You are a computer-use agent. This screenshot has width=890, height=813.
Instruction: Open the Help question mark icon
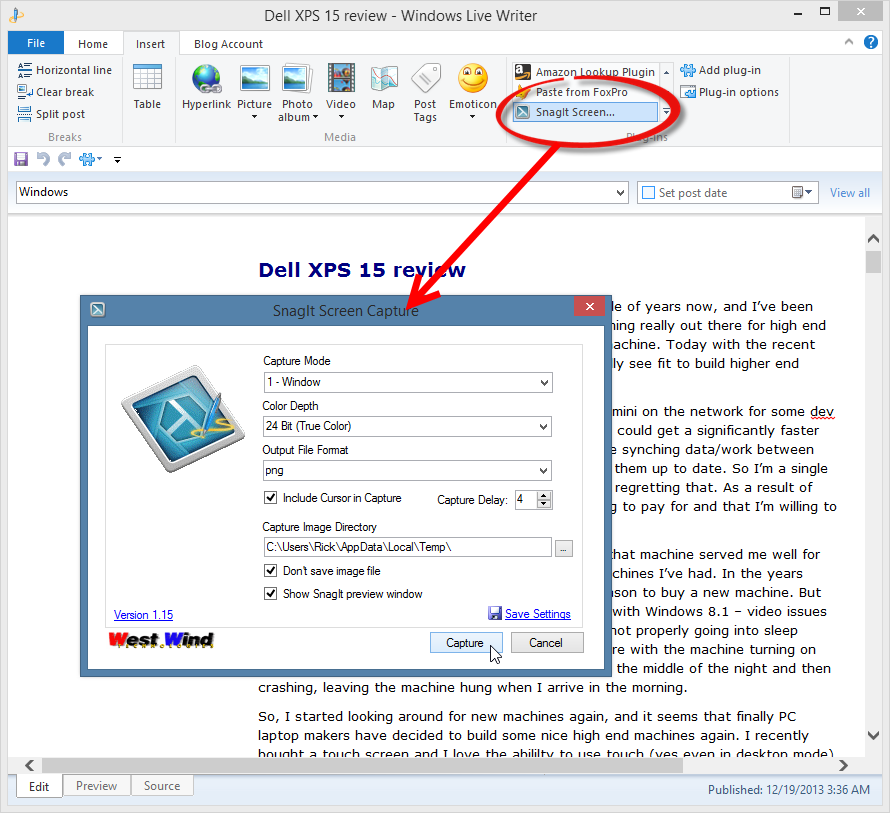[870, 42]
